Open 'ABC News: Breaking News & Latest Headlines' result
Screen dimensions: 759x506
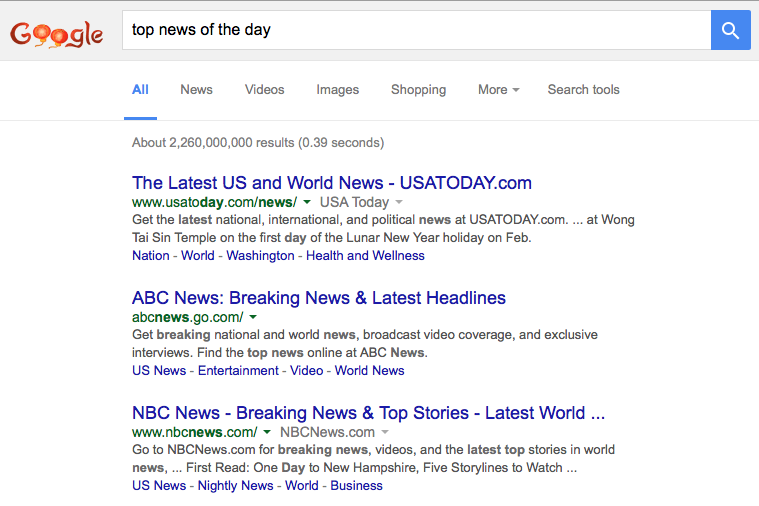(319, 298)
